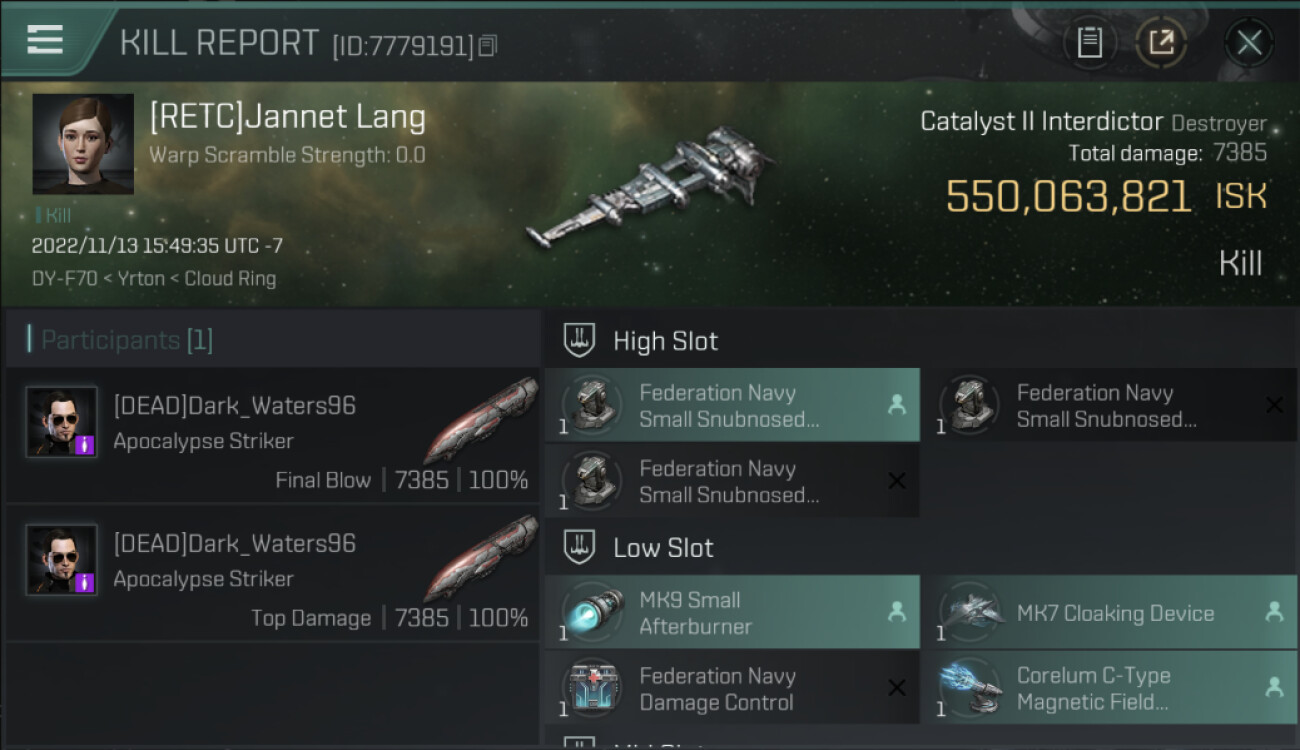Inspect the Catalyst II Interdictor ship image
Viewport: 1300px width, 750px height.
[x=651, y=186]
